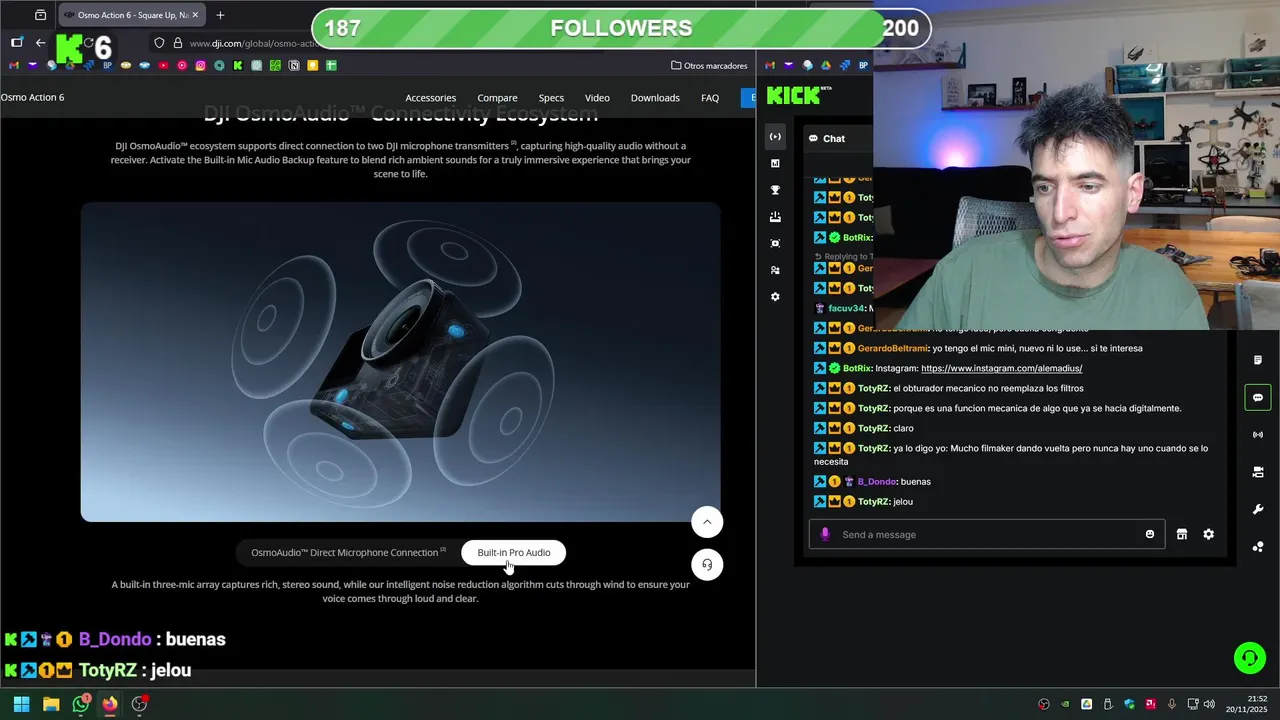
Task: Click username GerardoBeltrami in mic mini message
Action: click(893, 348)
